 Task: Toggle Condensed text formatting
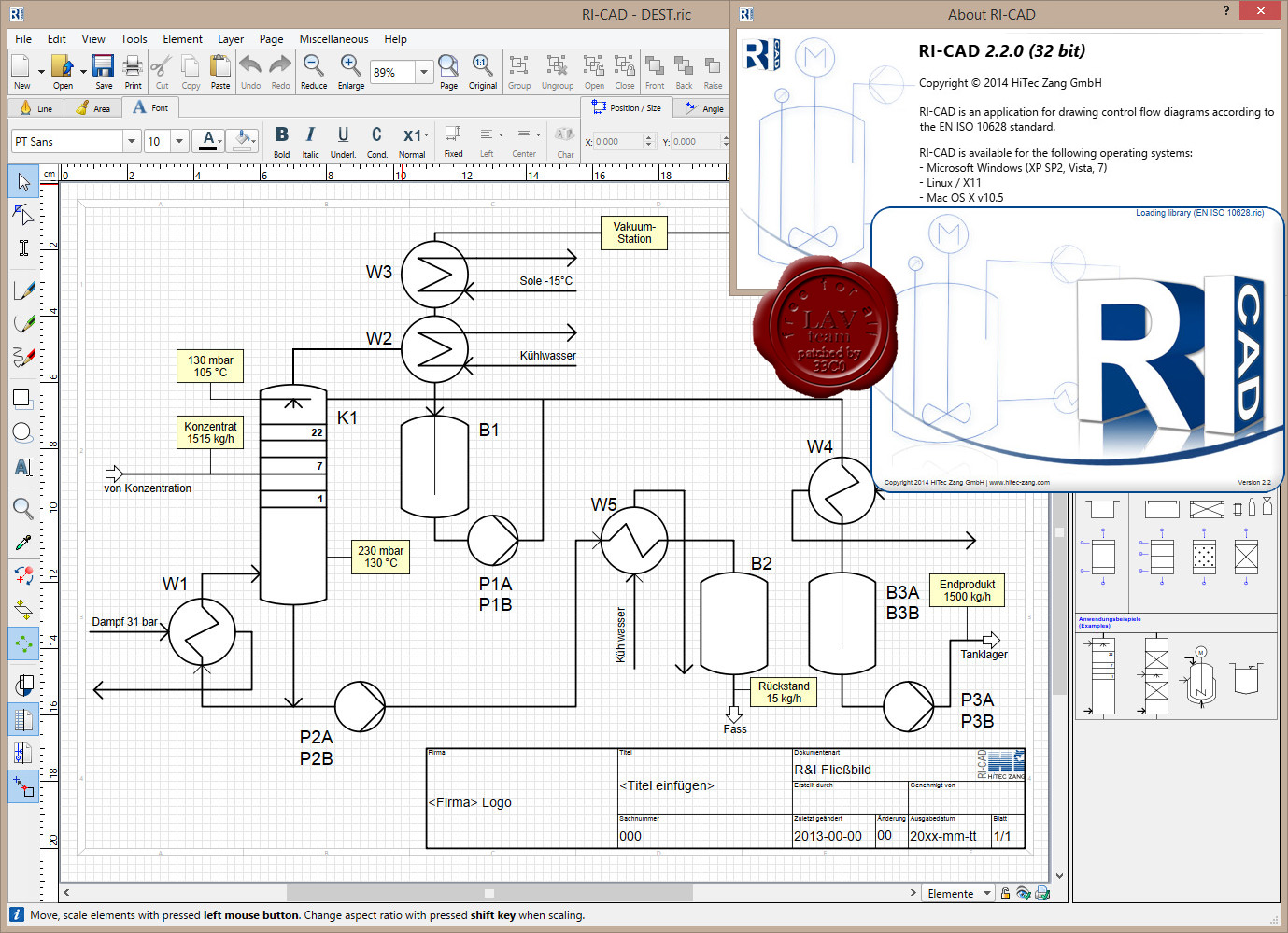[376, 141]
